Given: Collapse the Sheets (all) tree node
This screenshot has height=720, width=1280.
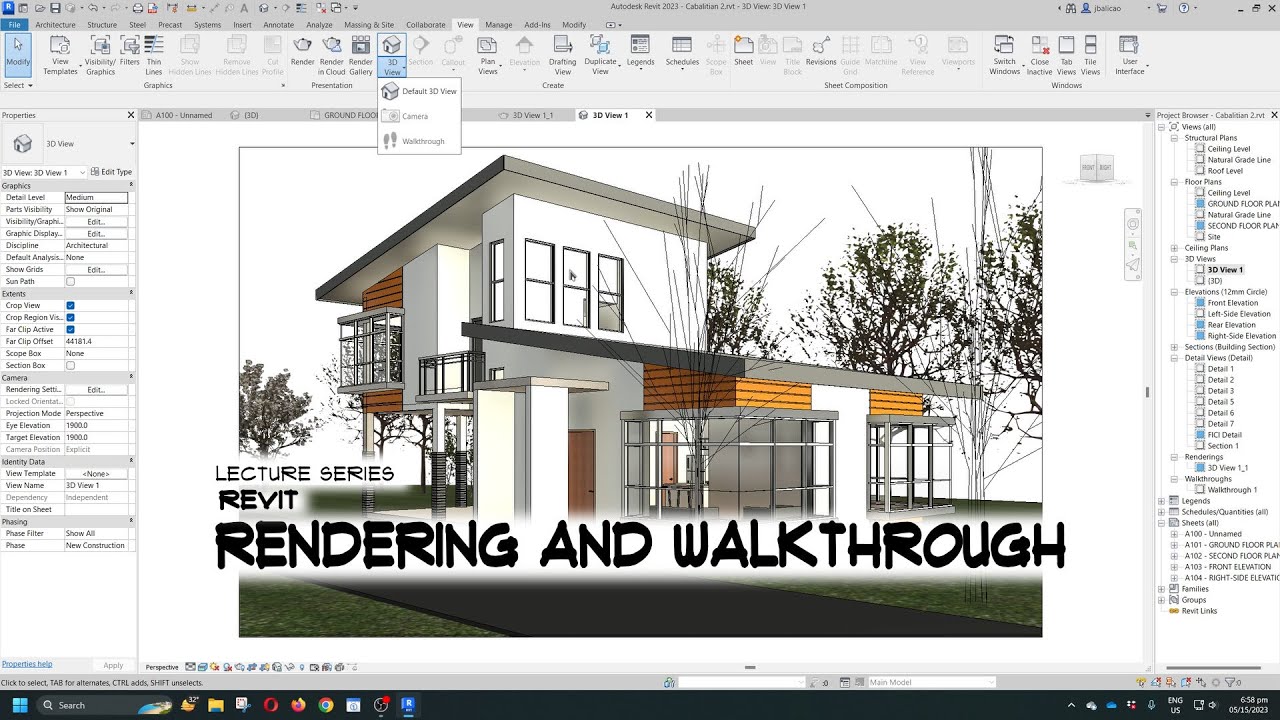Looking at the screenshot, I should point(1161,523).
